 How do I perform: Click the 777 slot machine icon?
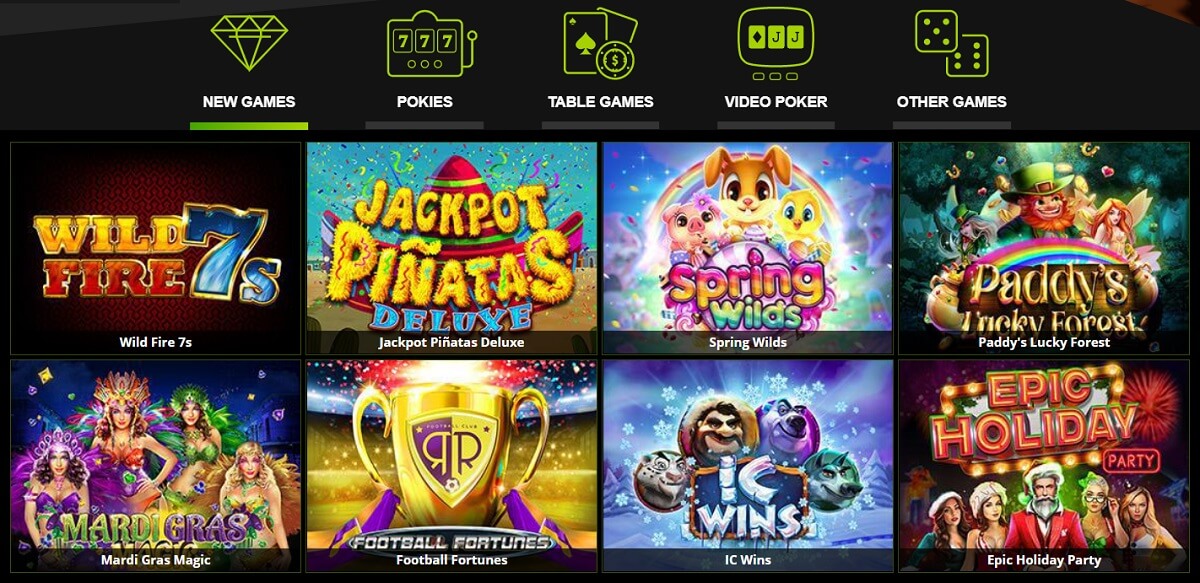click(424, 44)
